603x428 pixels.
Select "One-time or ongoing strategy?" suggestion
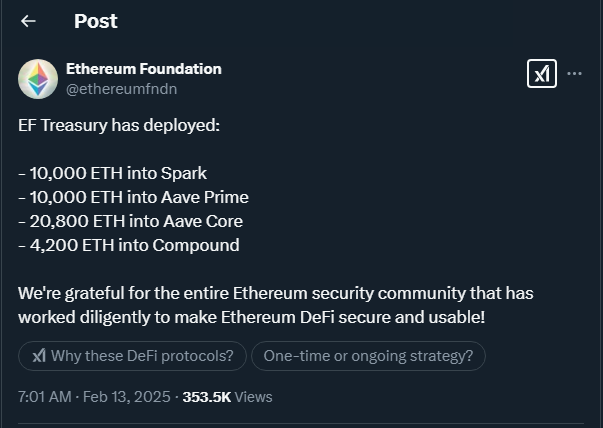tap(368, 356)
